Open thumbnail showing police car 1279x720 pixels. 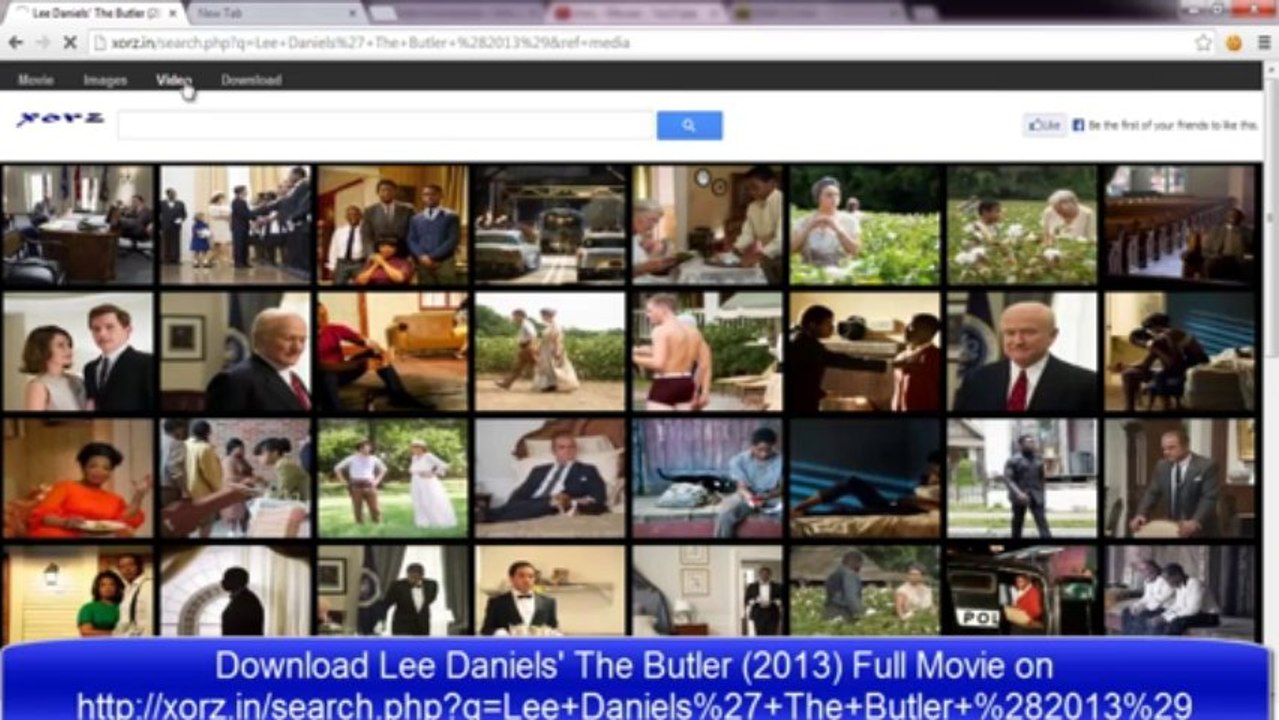pyautogui.click(x=1022, y=590)
